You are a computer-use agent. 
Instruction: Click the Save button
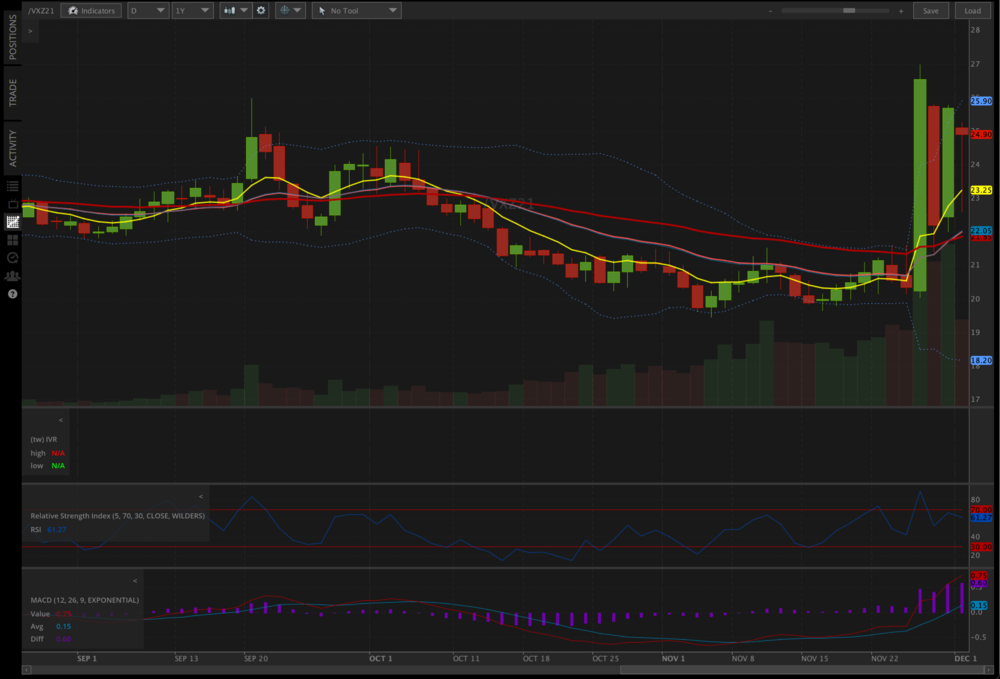pos(930,10)
